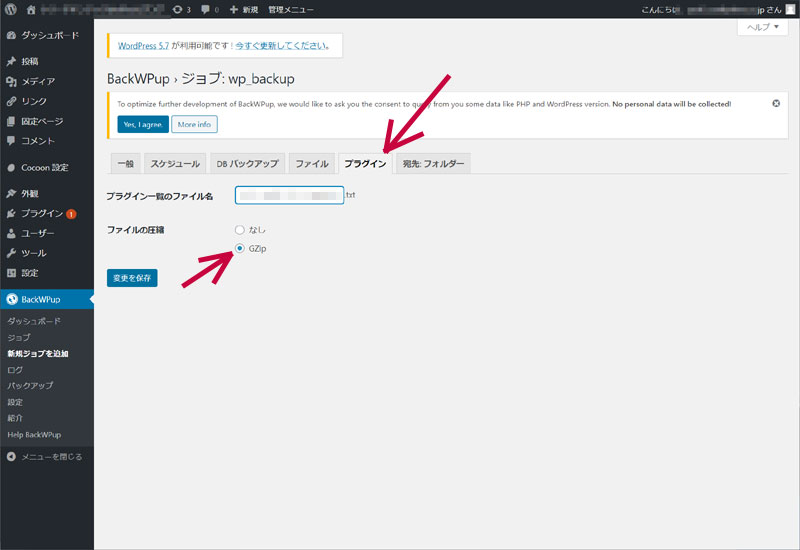800x550 pixels.
Task: Open Cocoon 設定 sidebar item
Action: click(47, 167)
